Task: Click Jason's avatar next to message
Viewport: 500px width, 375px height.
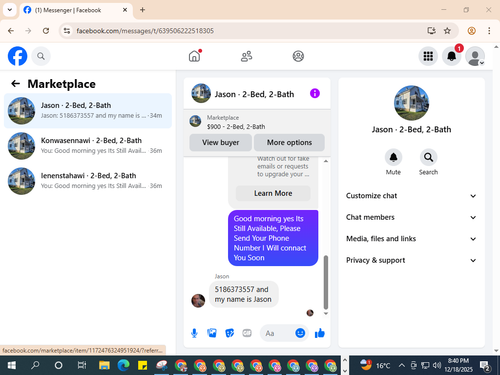Action: [198, 301]
